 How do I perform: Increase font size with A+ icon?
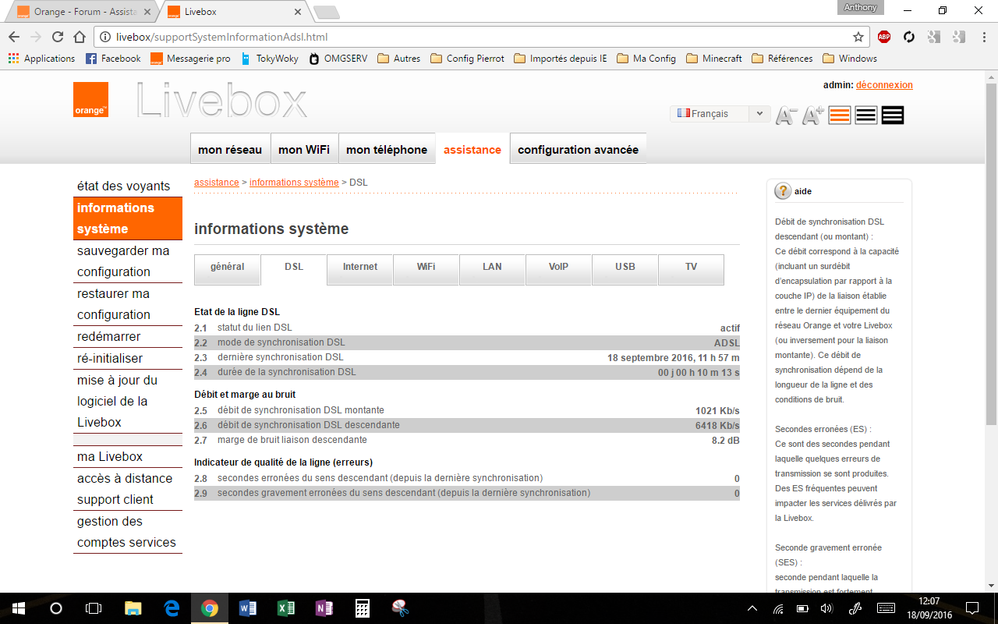point(813,115)
